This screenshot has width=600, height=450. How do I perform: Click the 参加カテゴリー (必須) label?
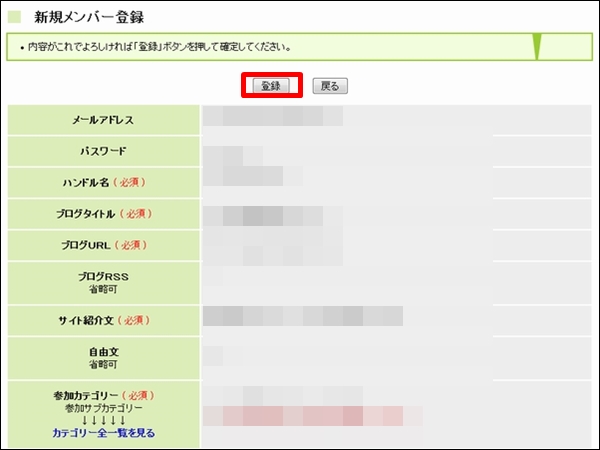tap(104, 395)
